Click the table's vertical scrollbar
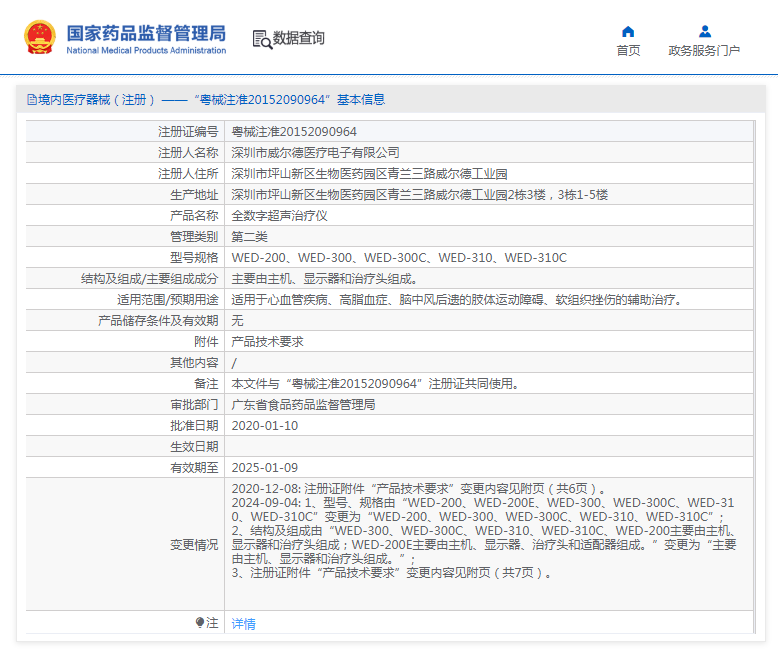Viewport: 778px width, 652px height. [754, 377]
